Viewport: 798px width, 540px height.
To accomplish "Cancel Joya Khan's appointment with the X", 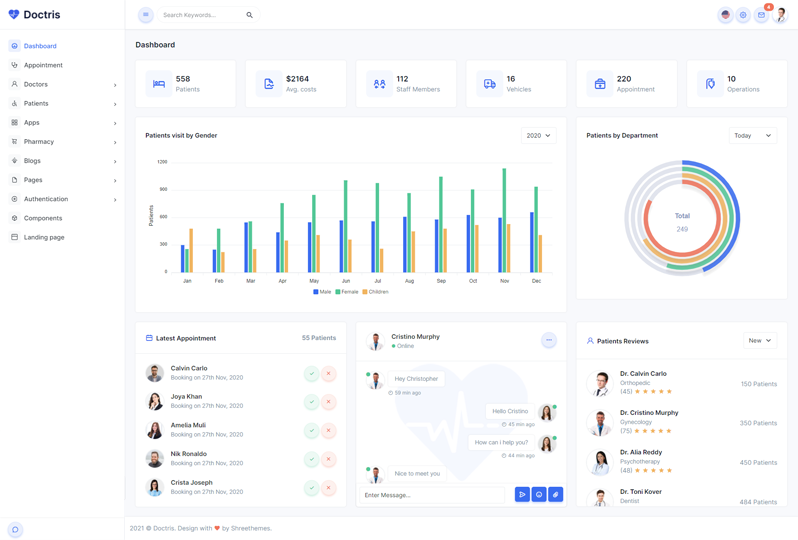I will 329,402.
